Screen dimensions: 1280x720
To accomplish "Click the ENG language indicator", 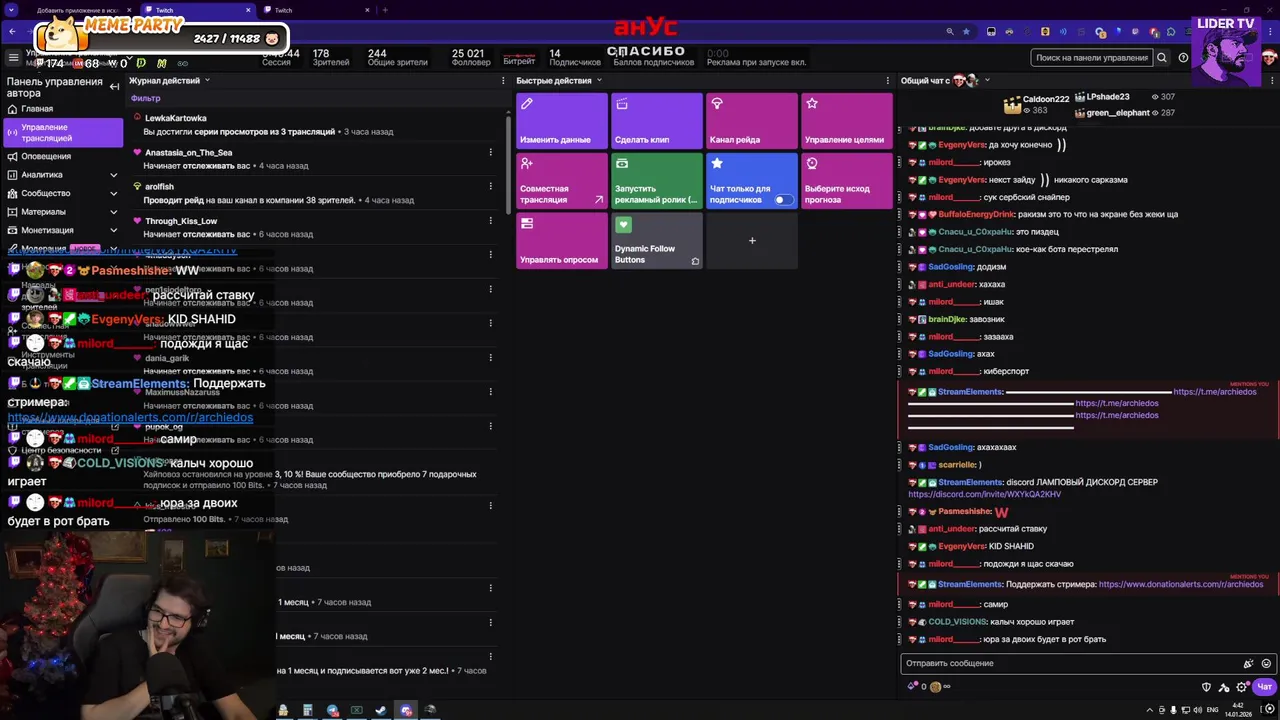I will (x=1213, y=710).
